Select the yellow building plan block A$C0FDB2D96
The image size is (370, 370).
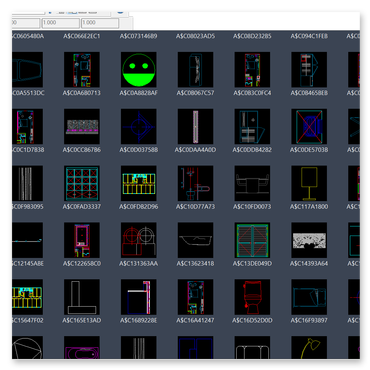click(x=138, y=183)
